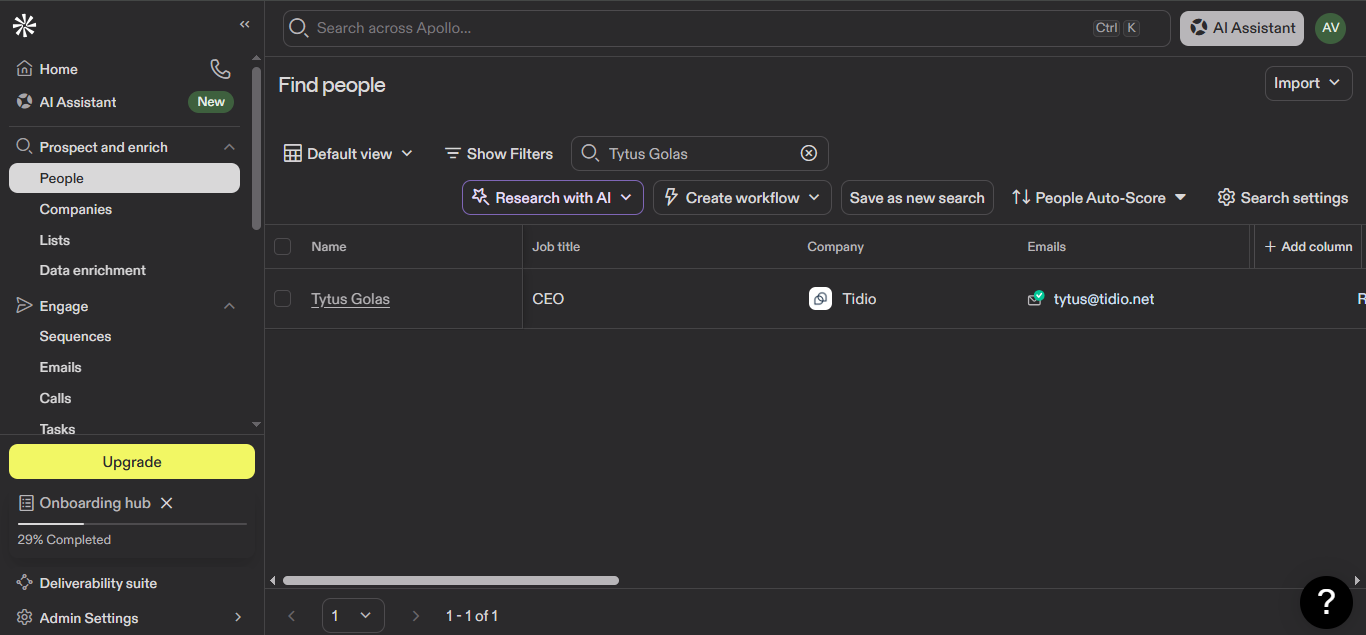
Task: Expand Admin Settings arrow
Action: pos(237,618)
